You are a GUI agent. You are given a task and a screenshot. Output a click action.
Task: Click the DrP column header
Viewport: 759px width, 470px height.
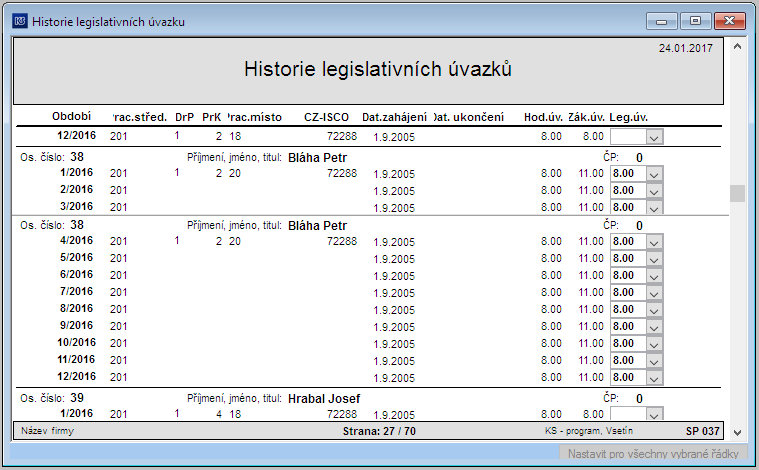tap(184, 117)
